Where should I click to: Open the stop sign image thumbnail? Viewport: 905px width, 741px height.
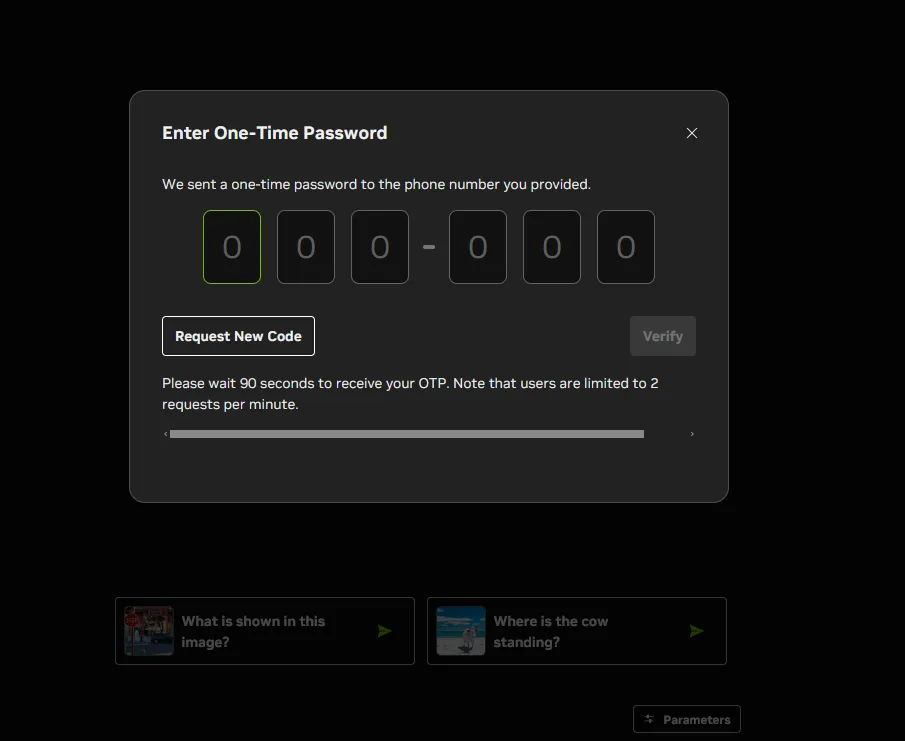149,631
